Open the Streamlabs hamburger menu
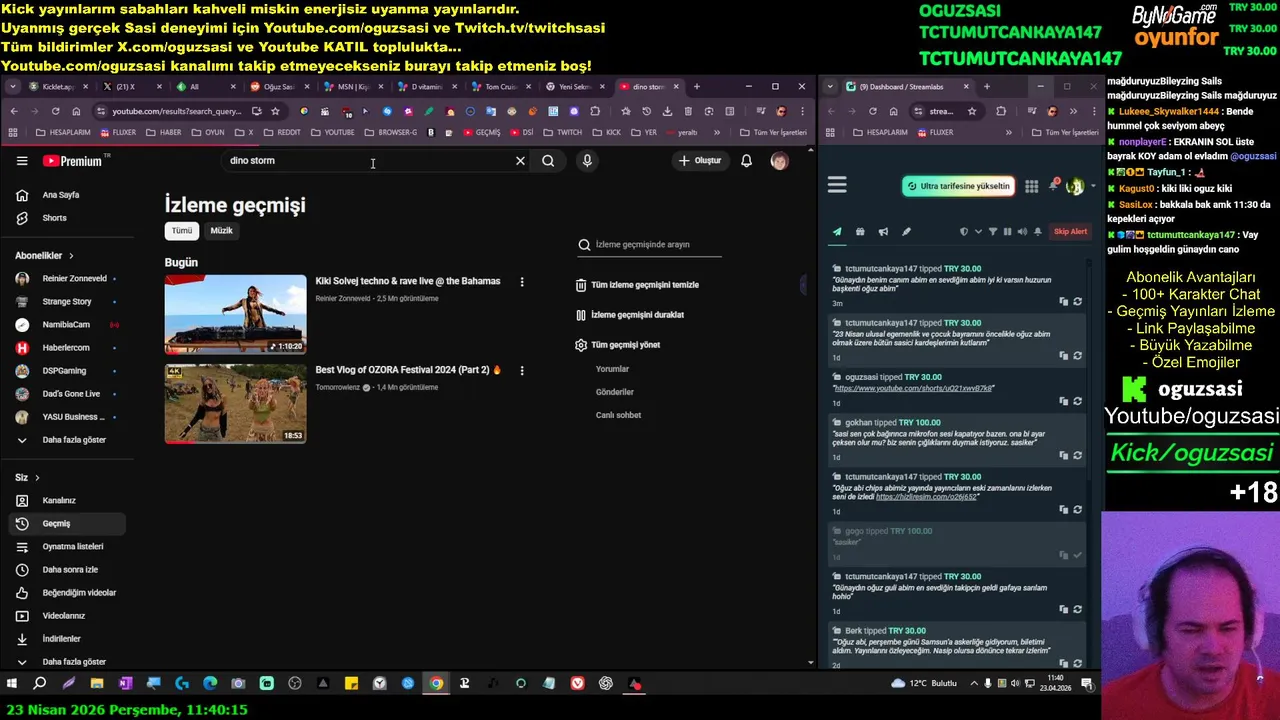Image resolution: width=1280 pixels, height=720 pixels. coord(837,185)
